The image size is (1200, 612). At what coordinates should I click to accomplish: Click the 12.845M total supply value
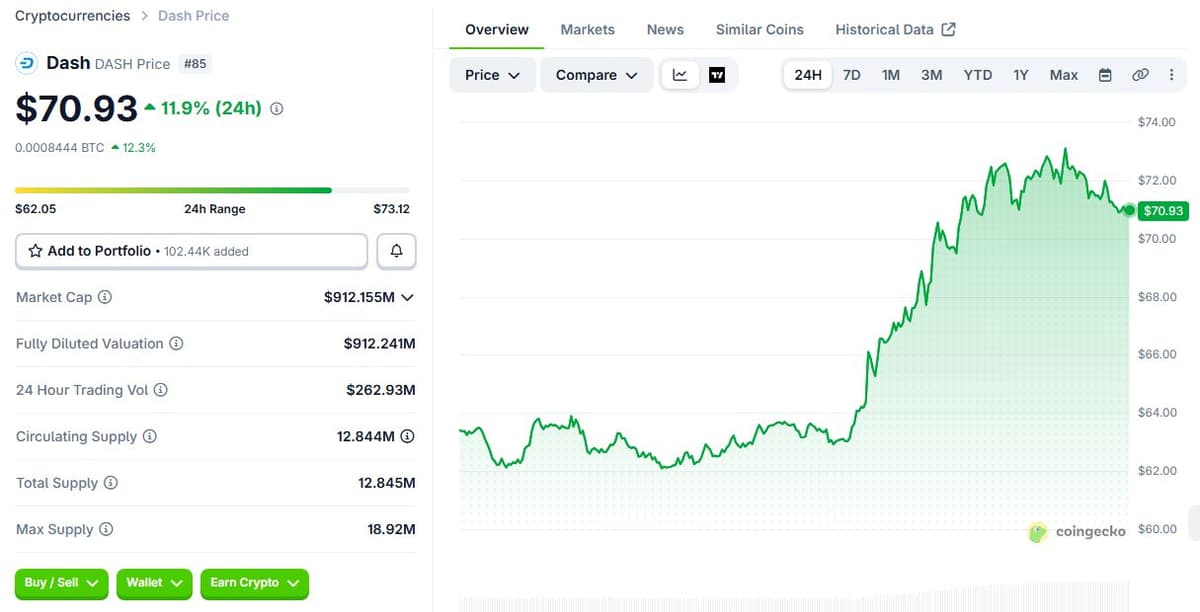pyautogui.click(x=386, y=483)
